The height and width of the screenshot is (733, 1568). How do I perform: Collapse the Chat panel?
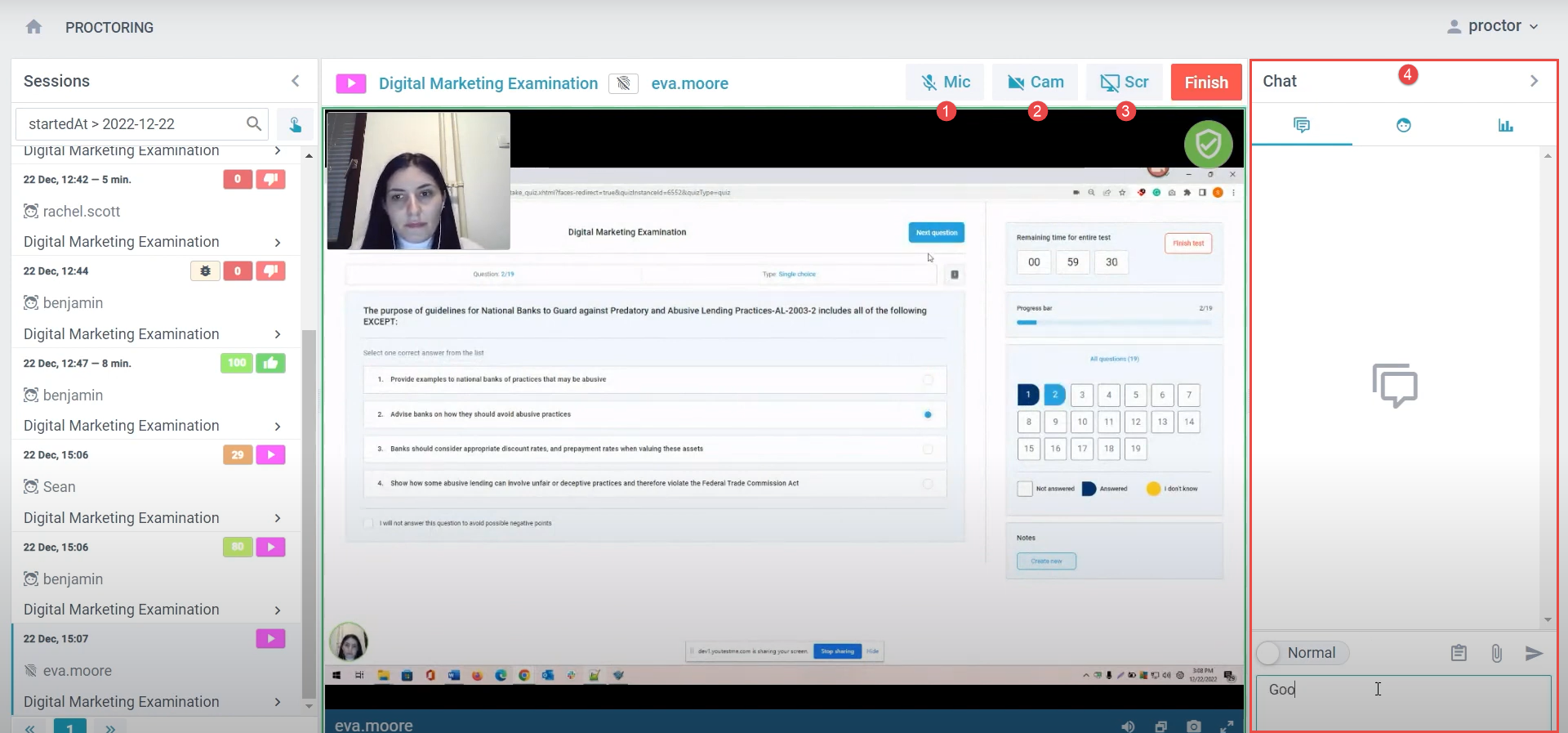1534,81
